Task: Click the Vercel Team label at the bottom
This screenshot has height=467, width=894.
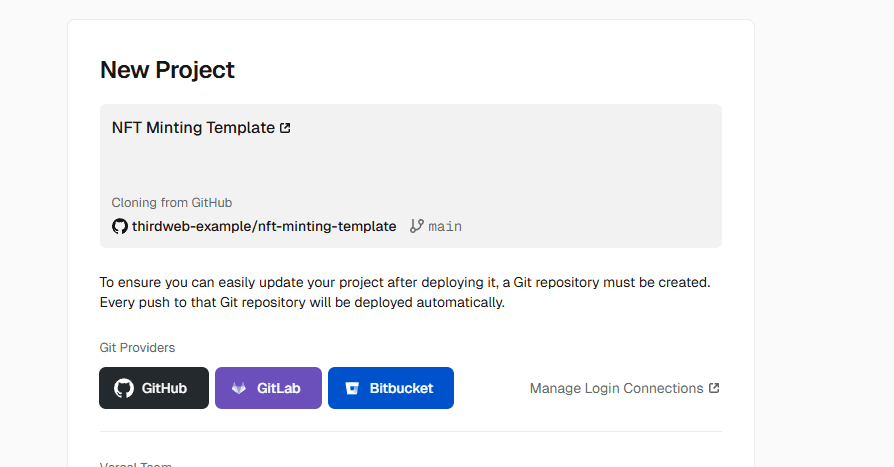Action: 136,464
